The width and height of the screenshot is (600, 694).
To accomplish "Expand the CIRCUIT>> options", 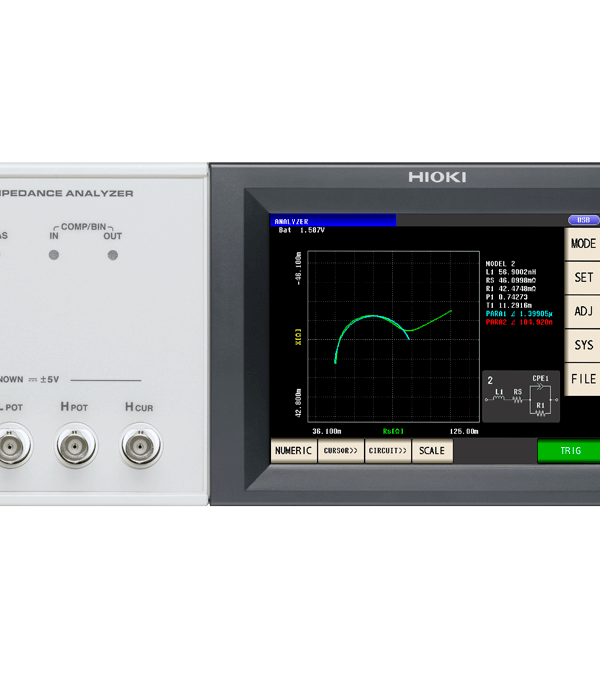I will point(388,451).
